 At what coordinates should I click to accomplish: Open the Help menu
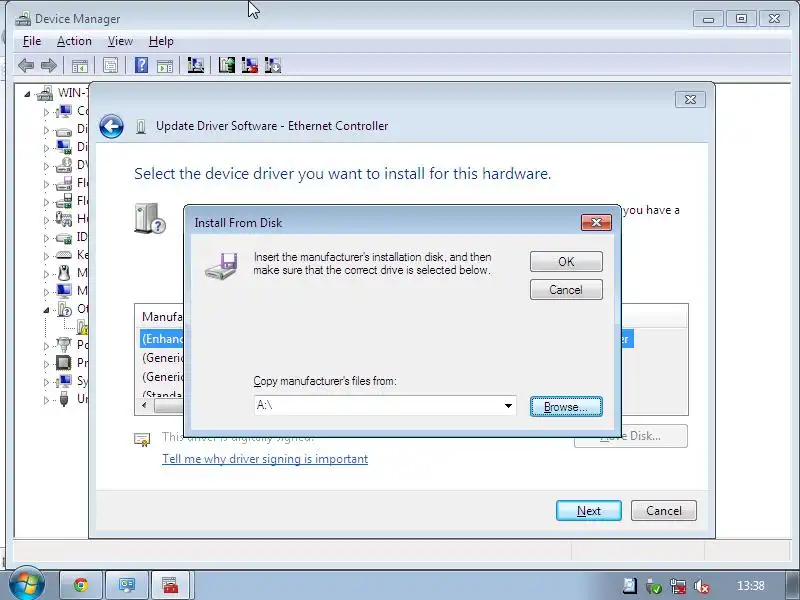[x=161, y=41]
